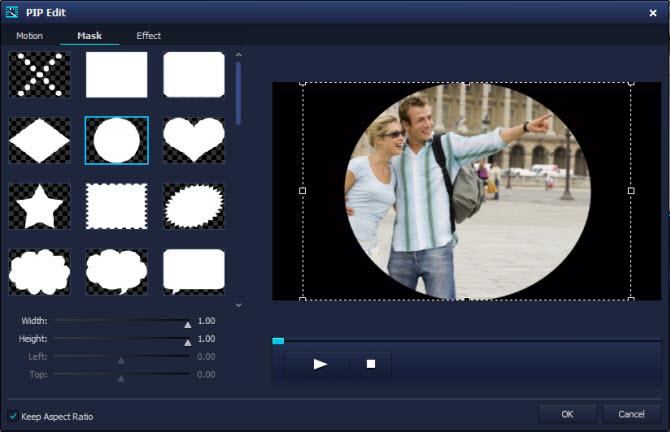This screenshot has width=670, height=432.
Task: Toggle the Keep Aspect Ratio checkbox
Action: pyautogui.click(x=13, y=416)
